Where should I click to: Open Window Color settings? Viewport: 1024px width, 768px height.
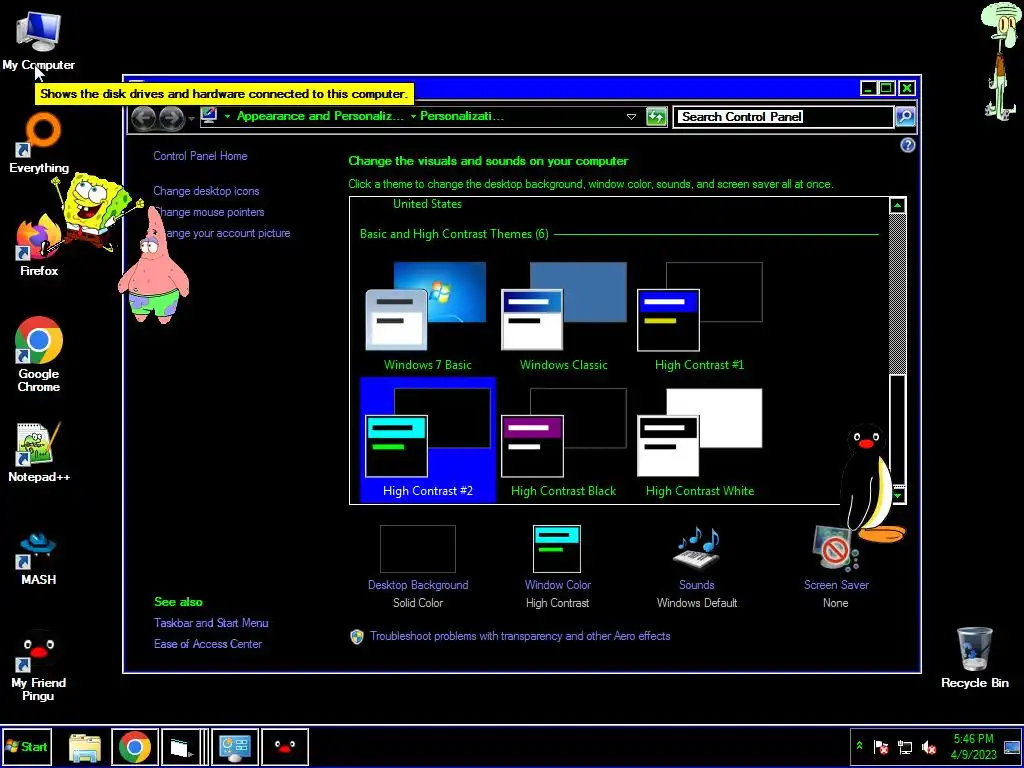tap(557, 567)
